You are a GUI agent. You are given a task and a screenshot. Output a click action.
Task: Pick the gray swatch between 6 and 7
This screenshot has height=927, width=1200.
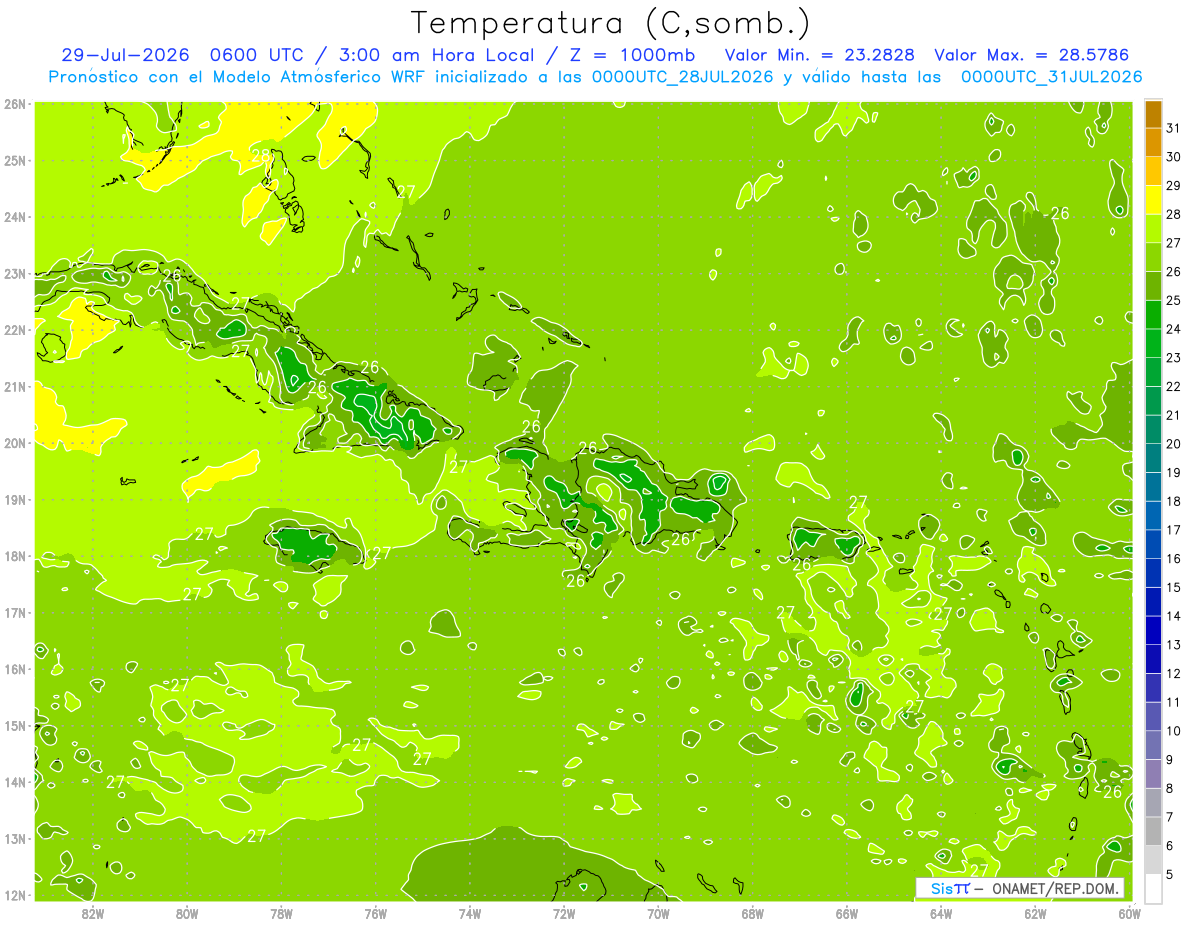[x=1153, y=831]
